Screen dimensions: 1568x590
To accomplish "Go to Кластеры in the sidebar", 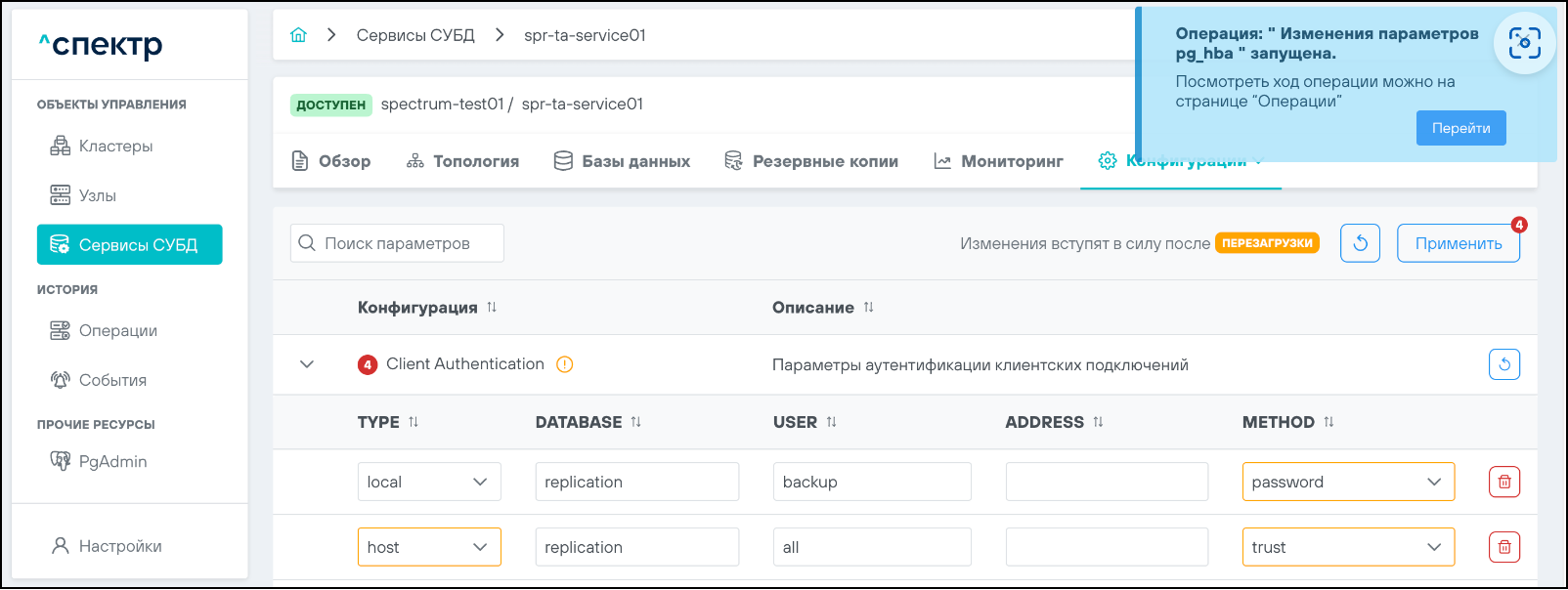I will point(115,147).
